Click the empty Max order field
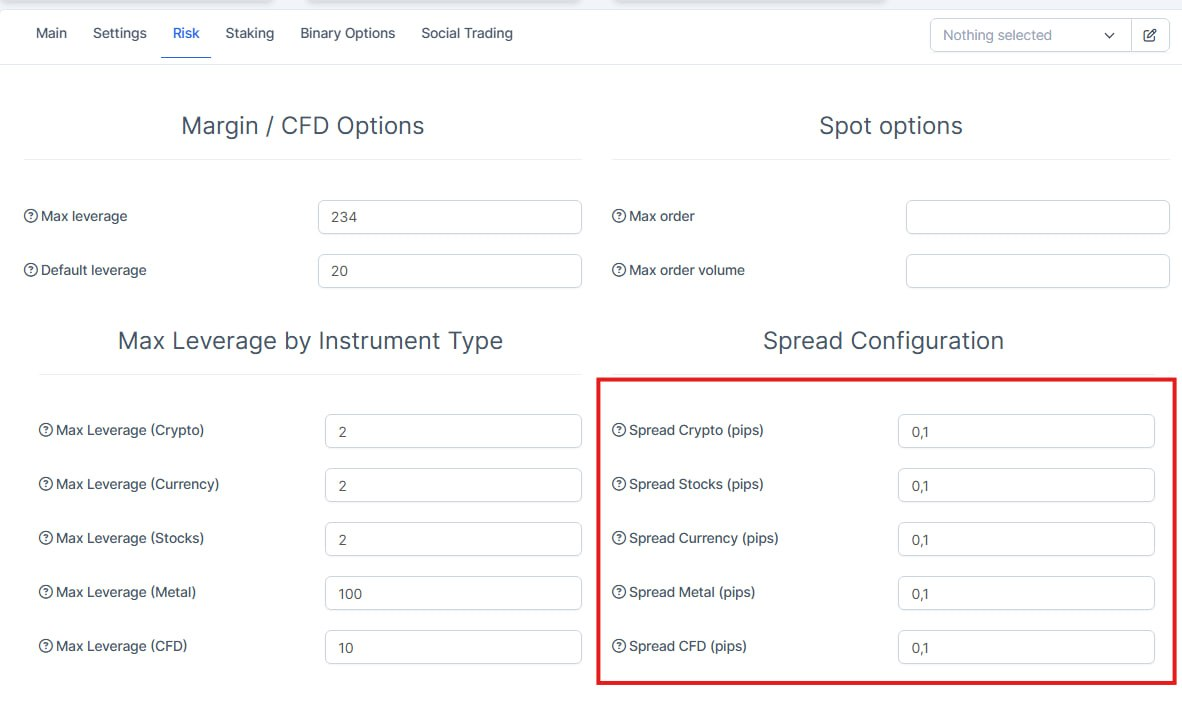This screenshot has width=1182, height=702. point(1037,217)
